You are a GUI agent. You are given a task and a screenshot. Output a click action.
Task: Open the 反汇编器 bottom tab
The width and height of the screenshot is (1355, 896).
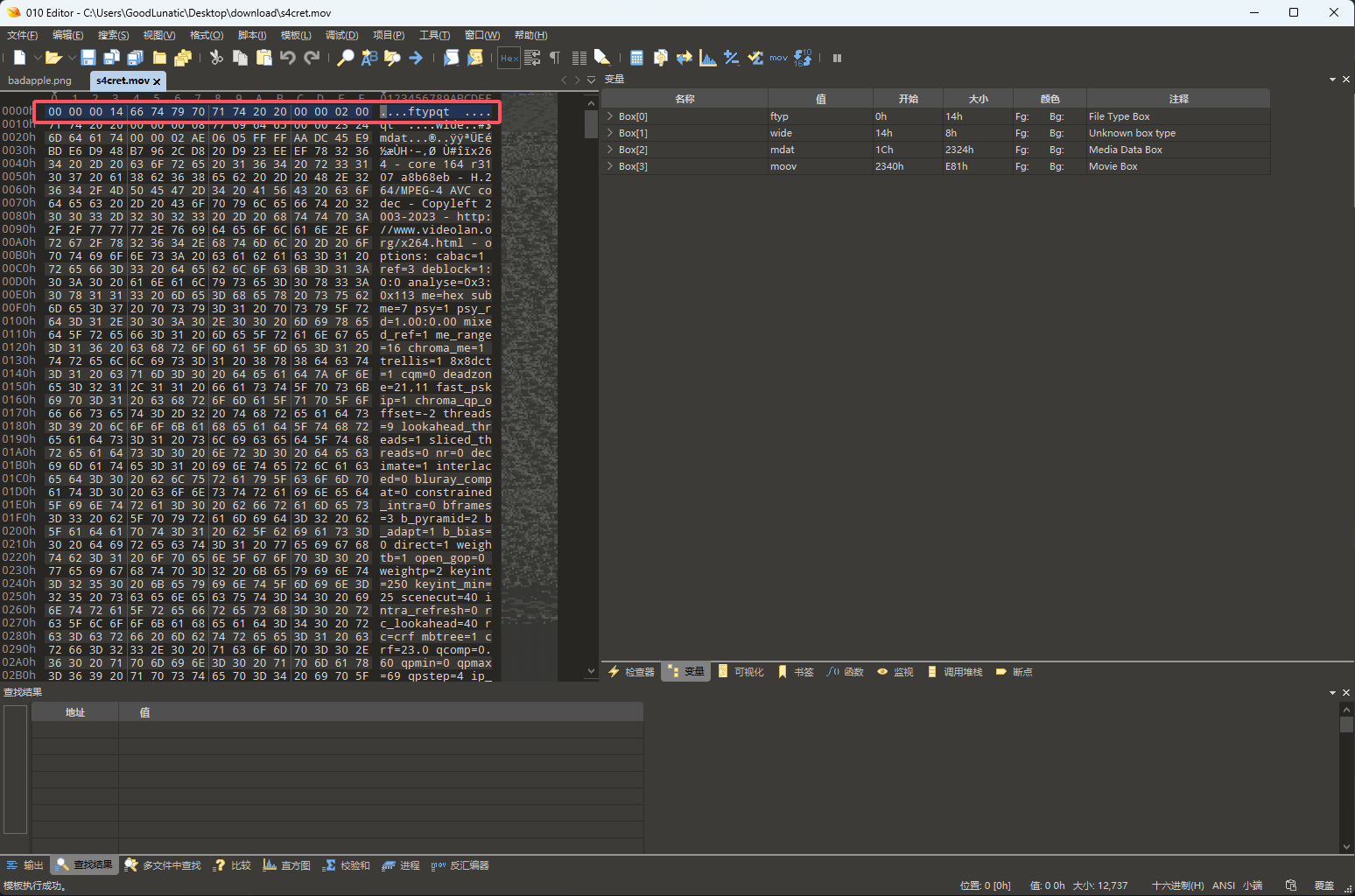pyautogui.click(x=460, y=865)
